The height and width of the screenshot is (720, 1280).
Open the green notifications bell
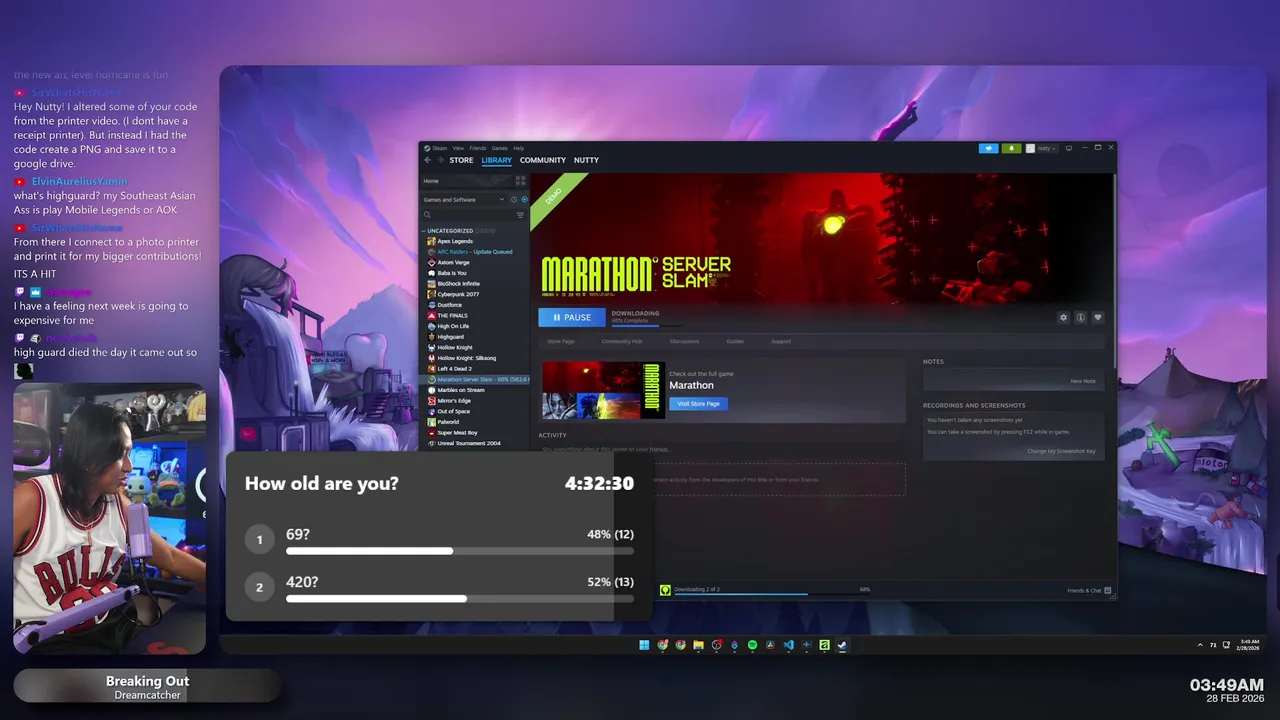pyautogui.click(x=1012, y=148)
